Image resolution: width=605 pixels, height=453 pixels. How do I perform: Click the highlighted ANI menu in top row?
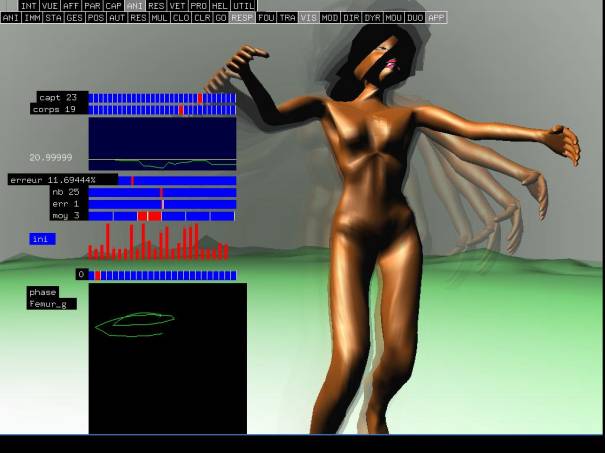click(135, 6)
